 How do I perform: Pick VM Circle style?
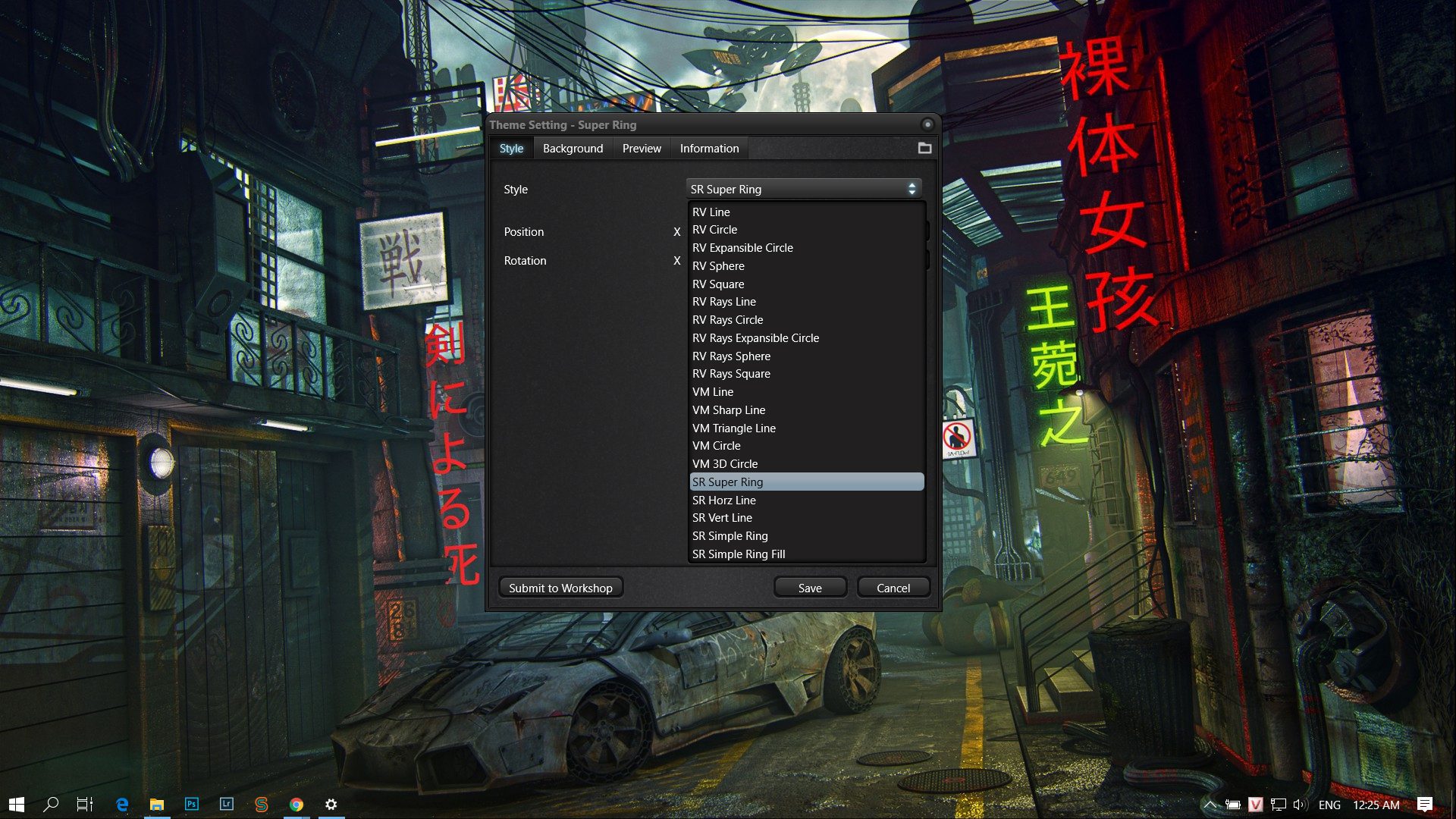[x=807, y=446]
